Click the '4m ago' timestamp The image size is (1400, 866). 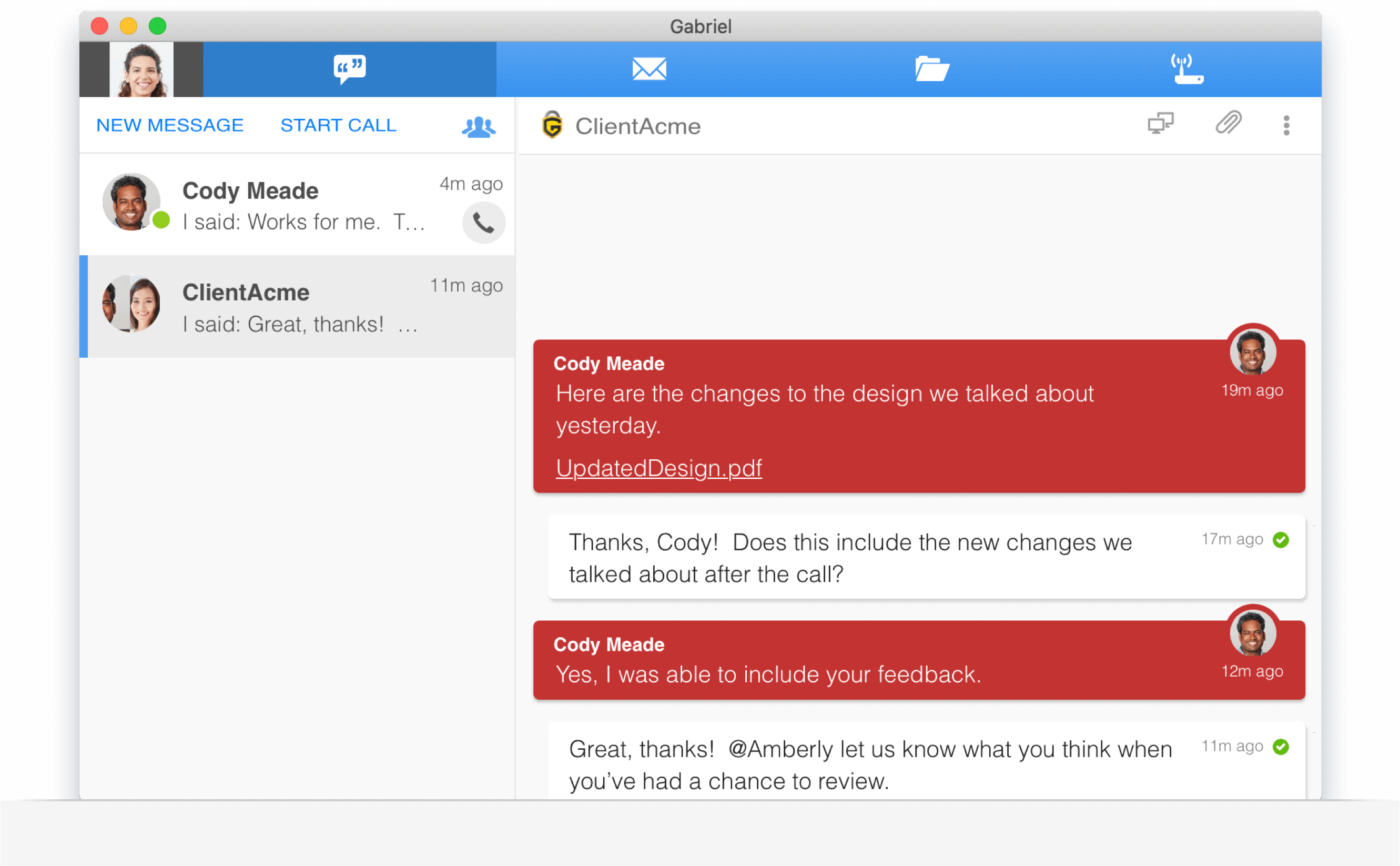[x=471, y=185]
